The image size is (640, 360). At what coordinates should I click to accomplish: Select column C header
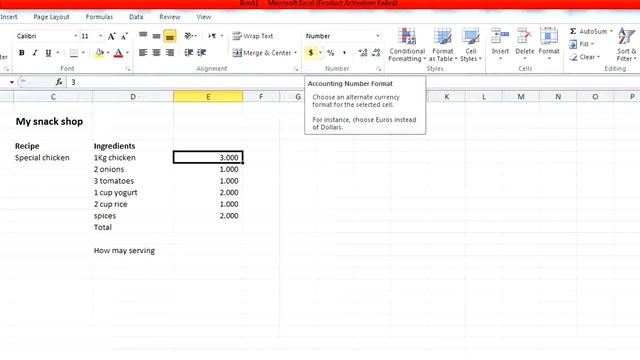[53, 97]
